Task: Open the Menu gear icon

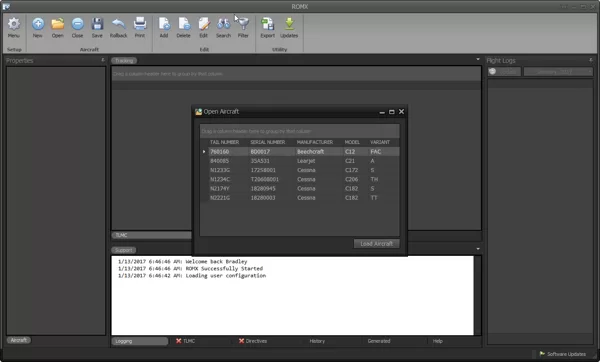Action: (14, 24)
